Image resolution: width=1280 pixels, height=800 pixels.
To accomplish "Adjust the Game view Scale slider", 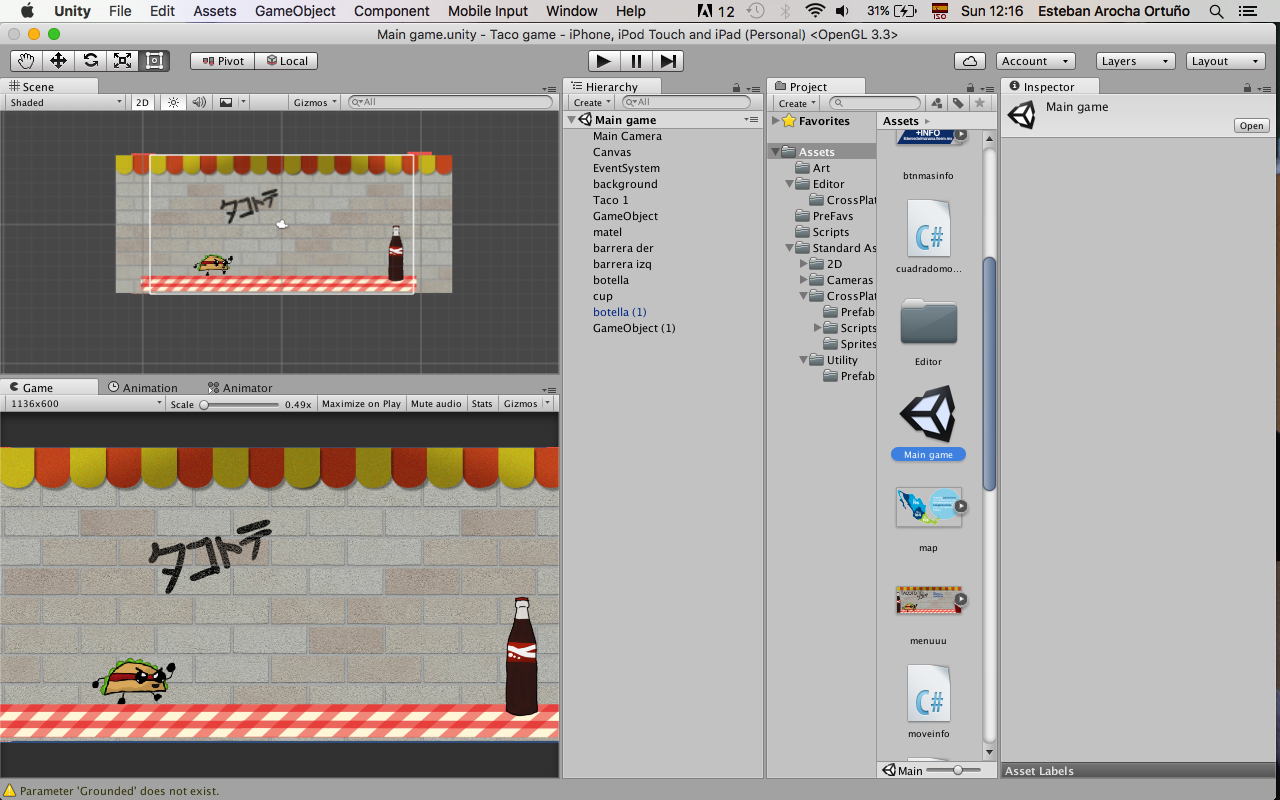I will coord(205,404).
